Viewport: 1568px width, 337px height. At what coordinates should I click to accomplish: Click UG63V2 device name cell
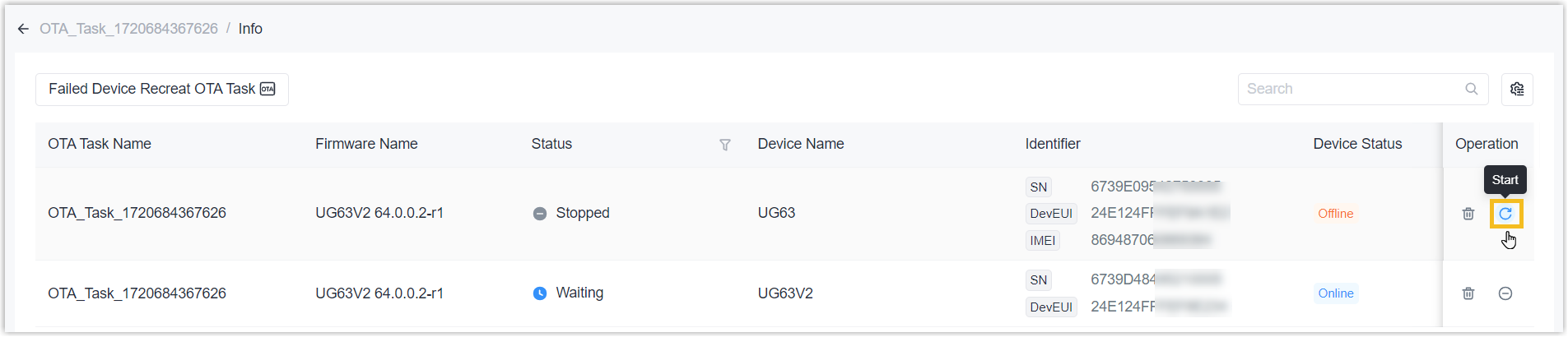tap(785, 293)
